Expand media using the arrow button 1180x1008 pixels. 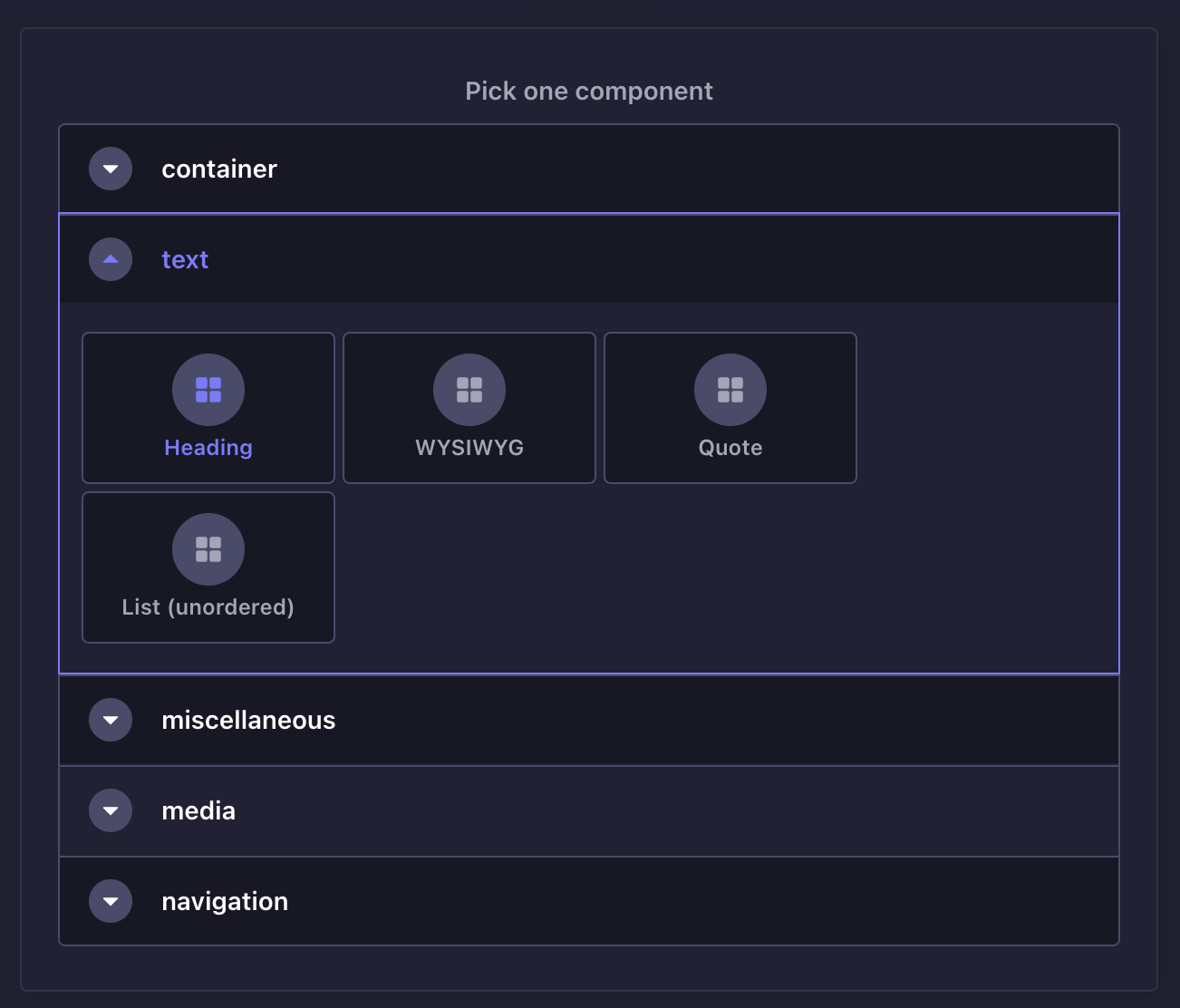111,810
